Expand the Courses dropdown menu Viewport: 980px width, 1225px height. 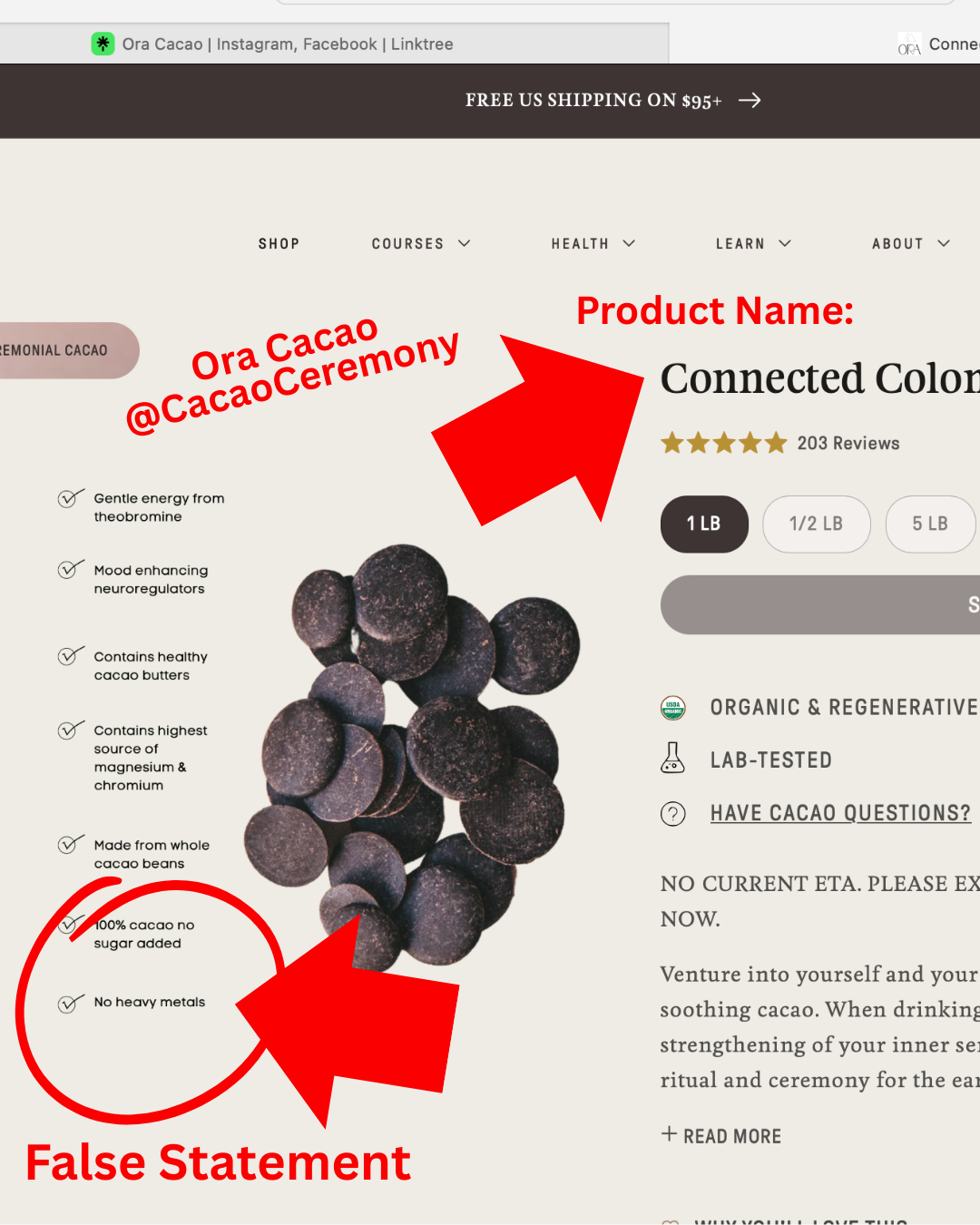pyautogui.click(x=421, y=243)
